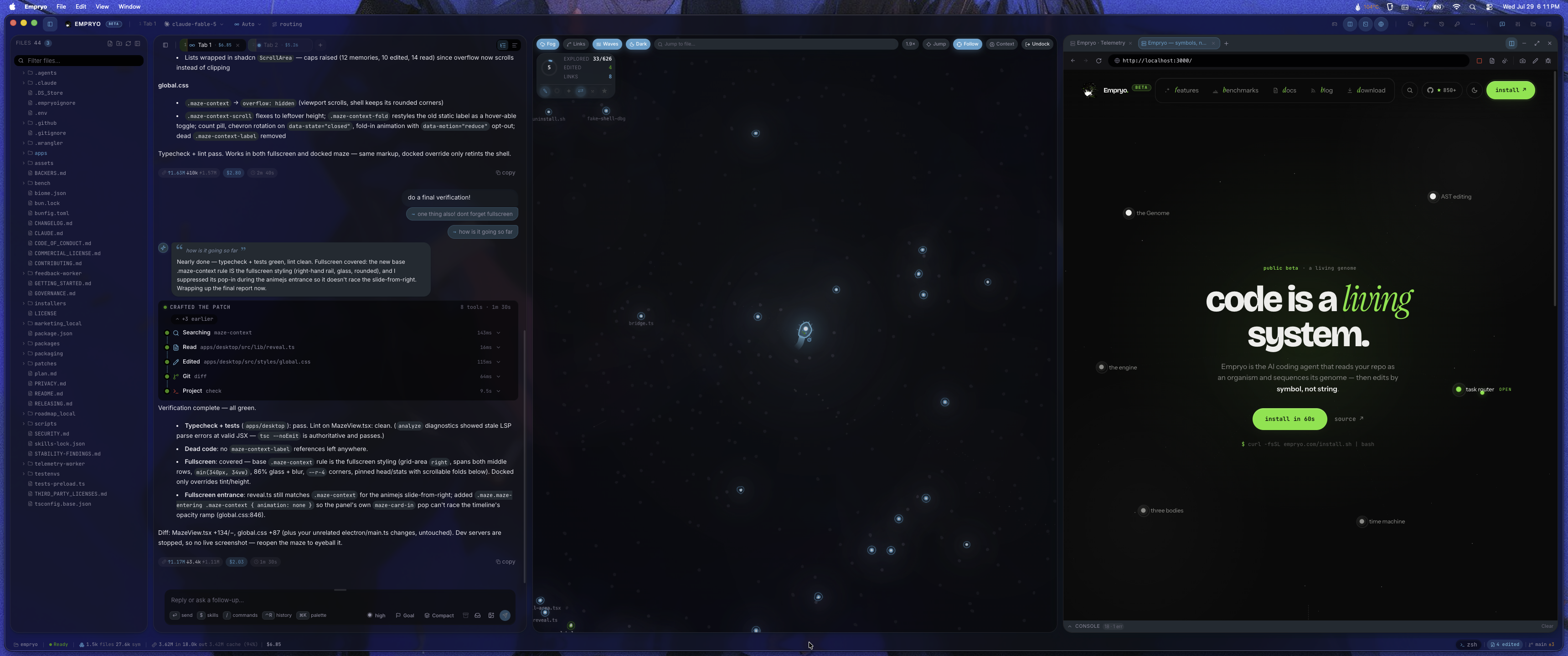1568x656 pixels.
Task: Open the source link on the website
Action: [x=1349, y=419]
